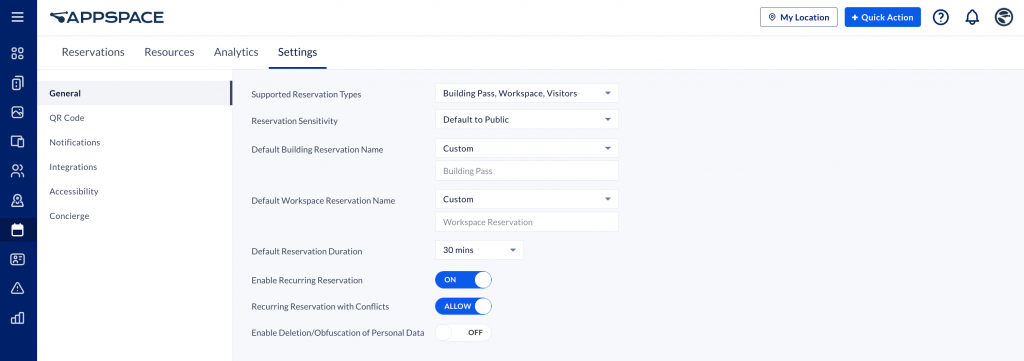Viewport: 1024px width, 361px height.
Task: Open the notifications bell icon
Action: pos(972,18)
